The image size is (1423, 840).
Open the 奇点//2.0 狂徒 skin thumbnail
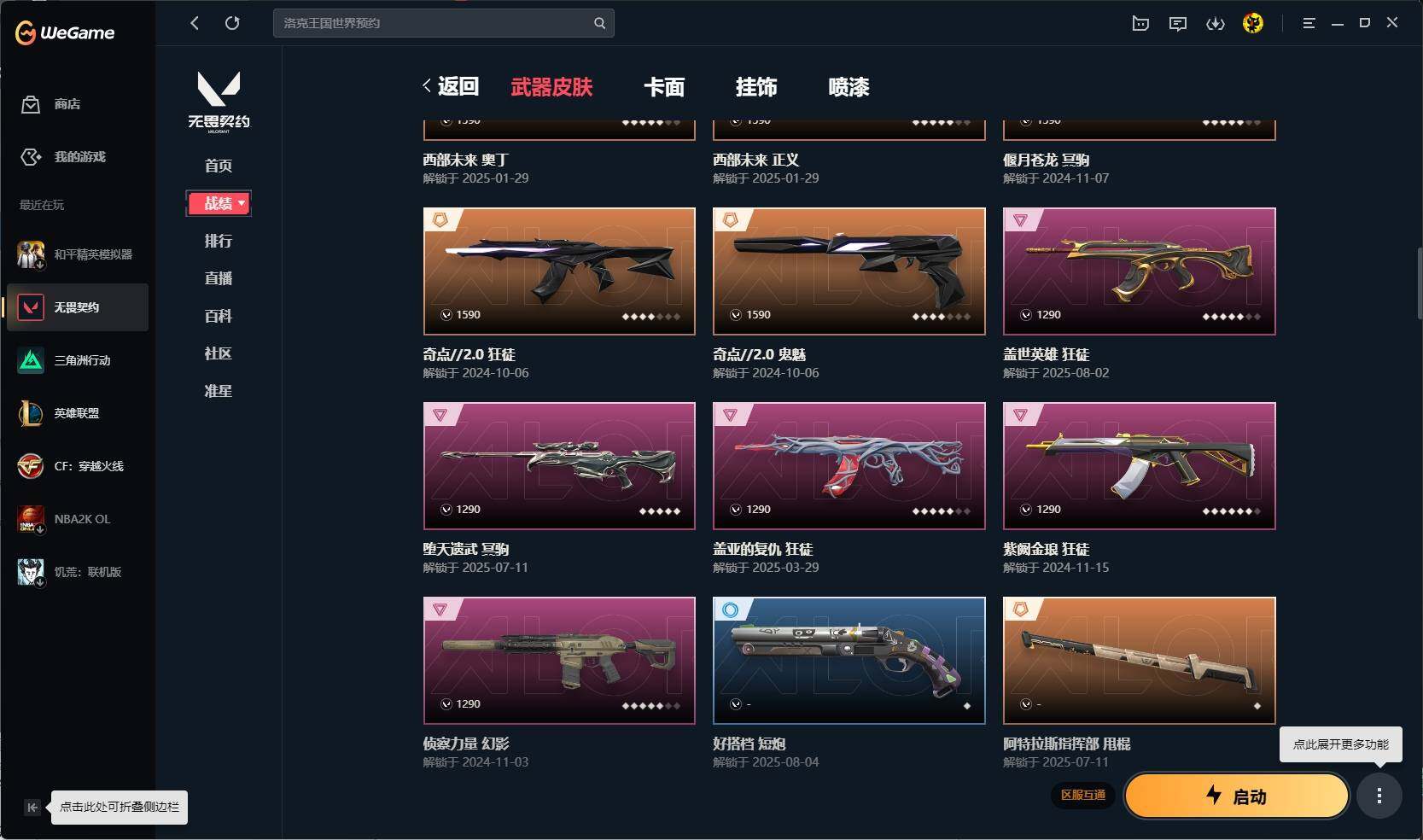pyautogui.click(x=559, y=271)
